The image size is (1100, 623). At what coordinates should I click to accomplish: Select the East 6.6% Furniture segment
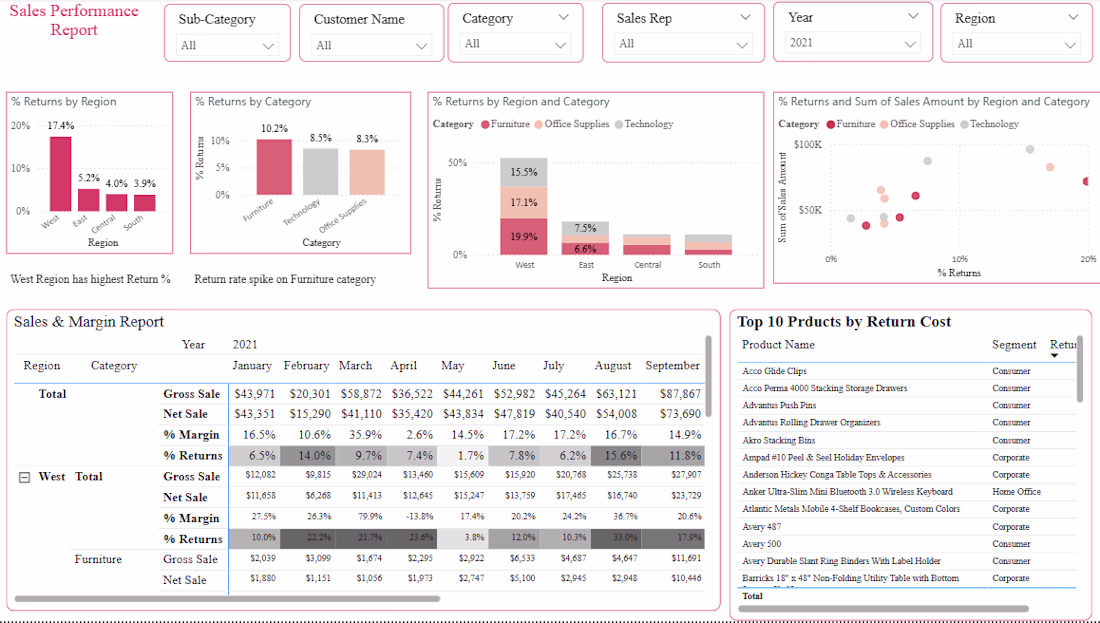(x=585, y=249)
